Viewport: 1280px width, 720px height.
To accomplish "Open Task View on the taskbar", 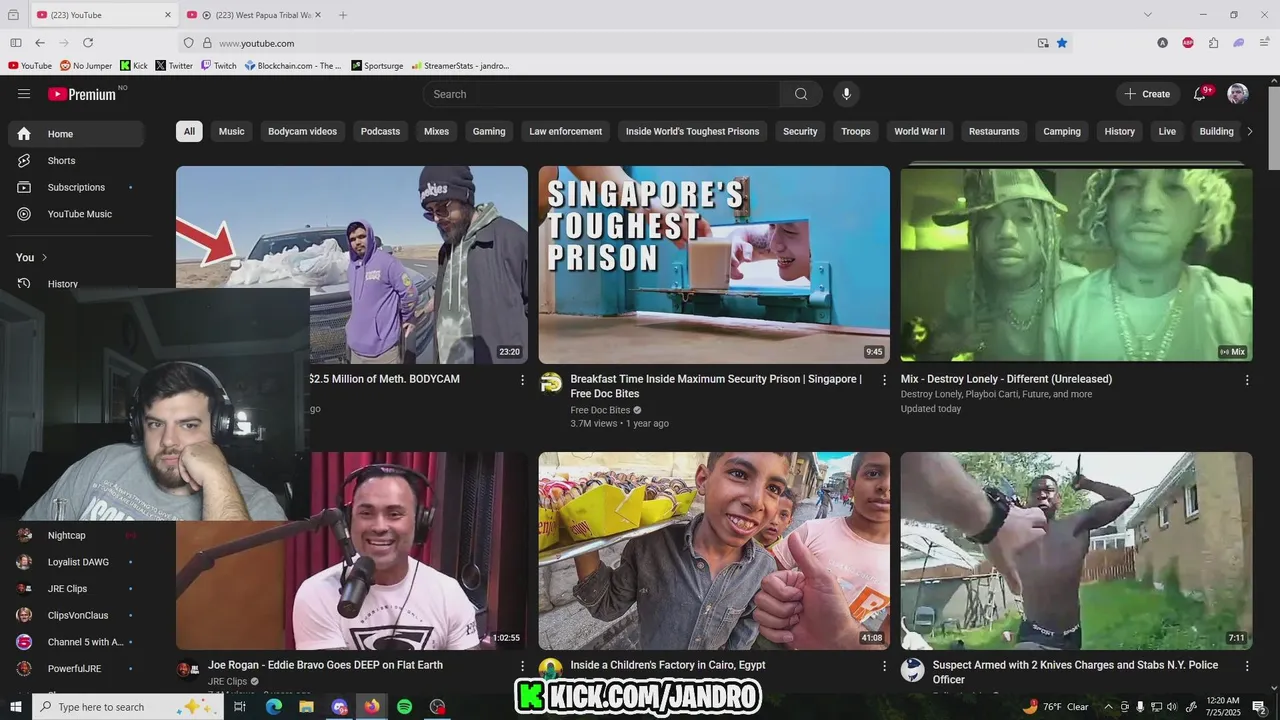I will (240, 707).
